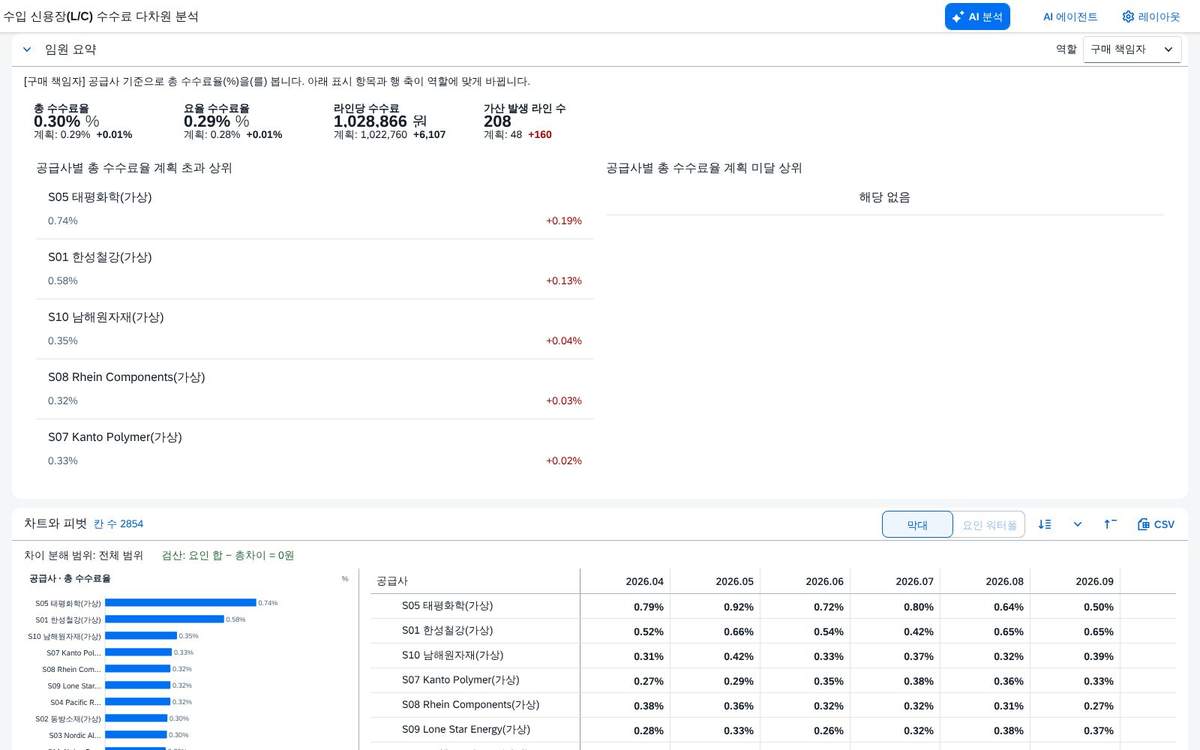
Task: Click the AI 분석 button
Action: coord(977,16)
